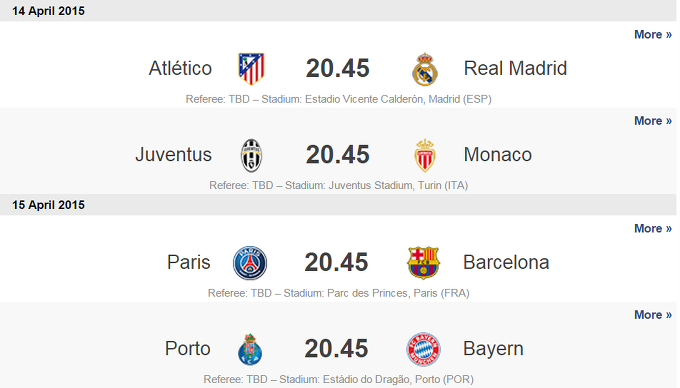Click the Atlético Madrid club crest
The height and width of the screenshot is (388, 680).
(x=251, y=68)
